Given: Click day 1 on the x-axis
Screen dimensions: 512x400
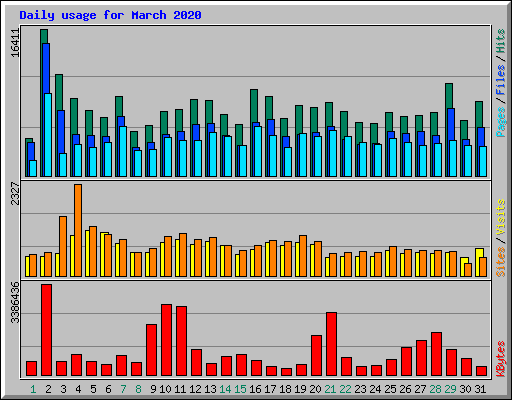Looking at the screenshot, I should pos(33,389).
